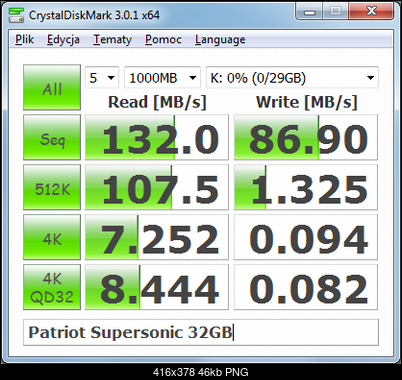
Task: Start the 512K benchmark test
Action: [x=52, y=187]
